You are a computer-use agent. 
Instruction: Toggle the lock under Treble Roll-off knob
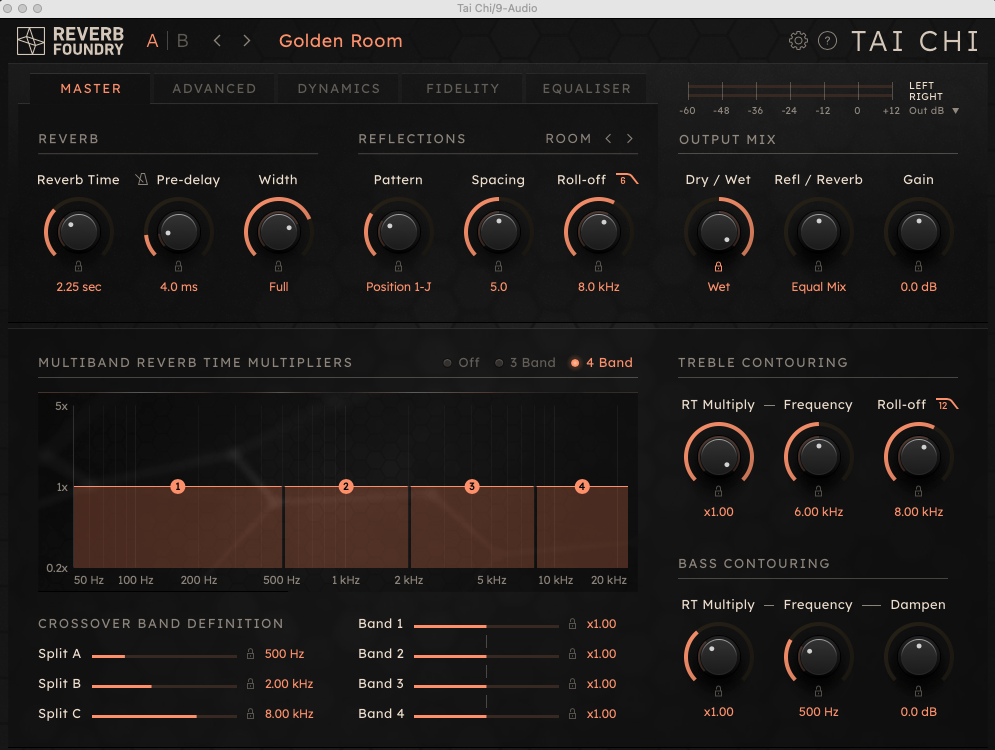point(918,491)
